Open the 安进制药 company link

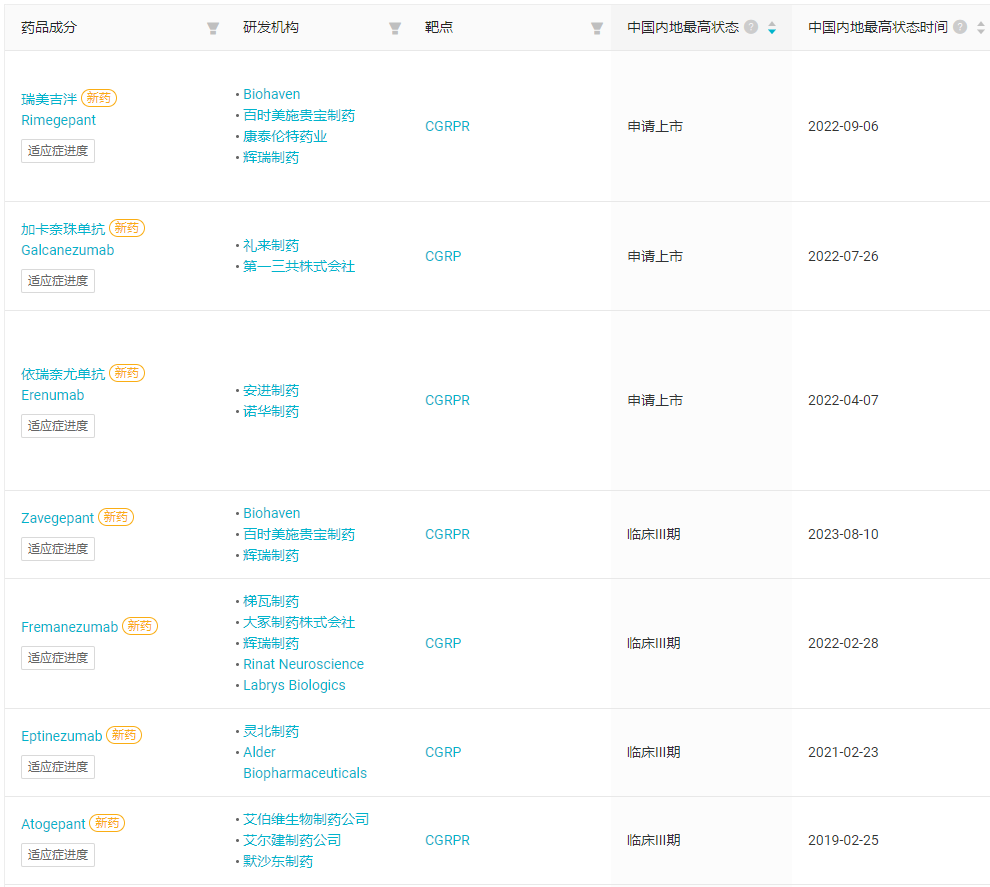(271, 390)
